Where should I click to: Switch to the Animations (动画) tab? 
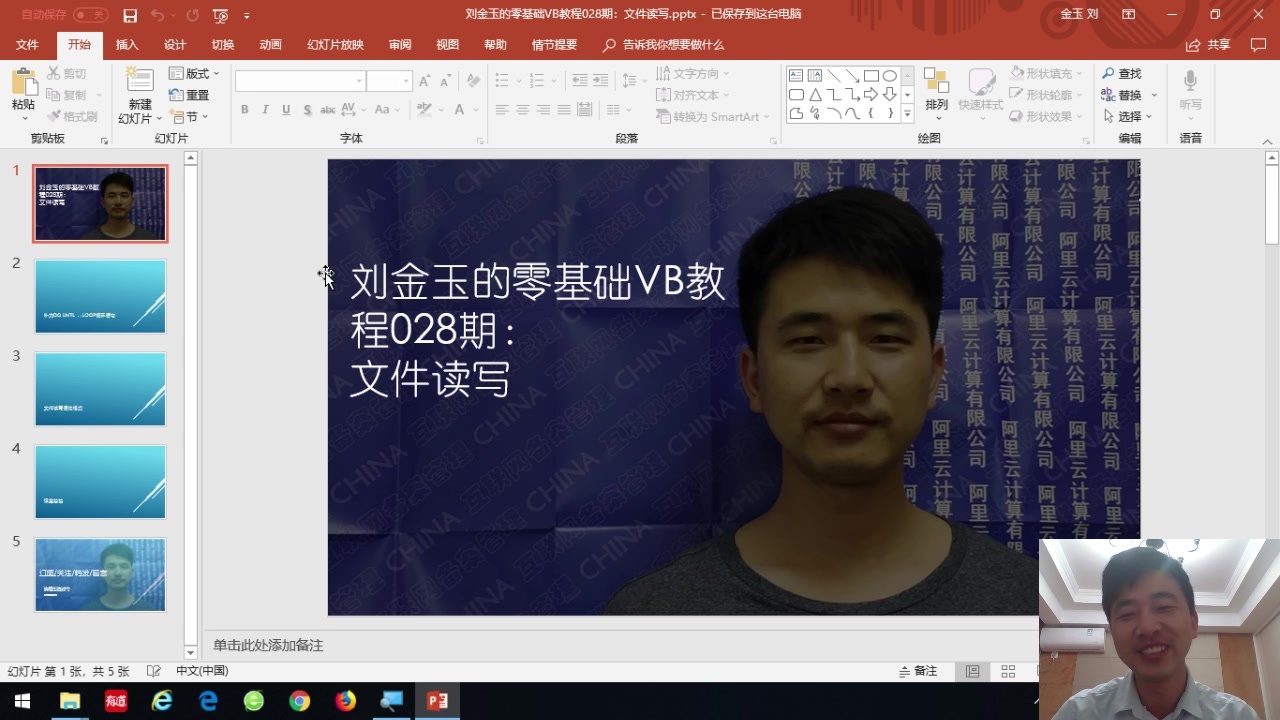(x=270, y=45)
